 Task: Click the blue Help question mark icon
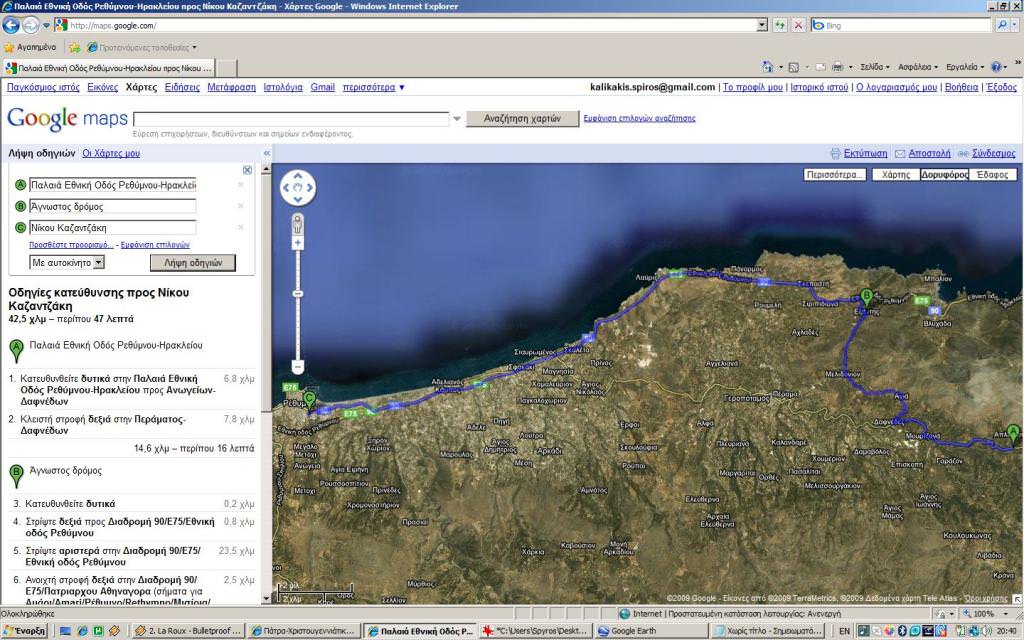(996, 67)
